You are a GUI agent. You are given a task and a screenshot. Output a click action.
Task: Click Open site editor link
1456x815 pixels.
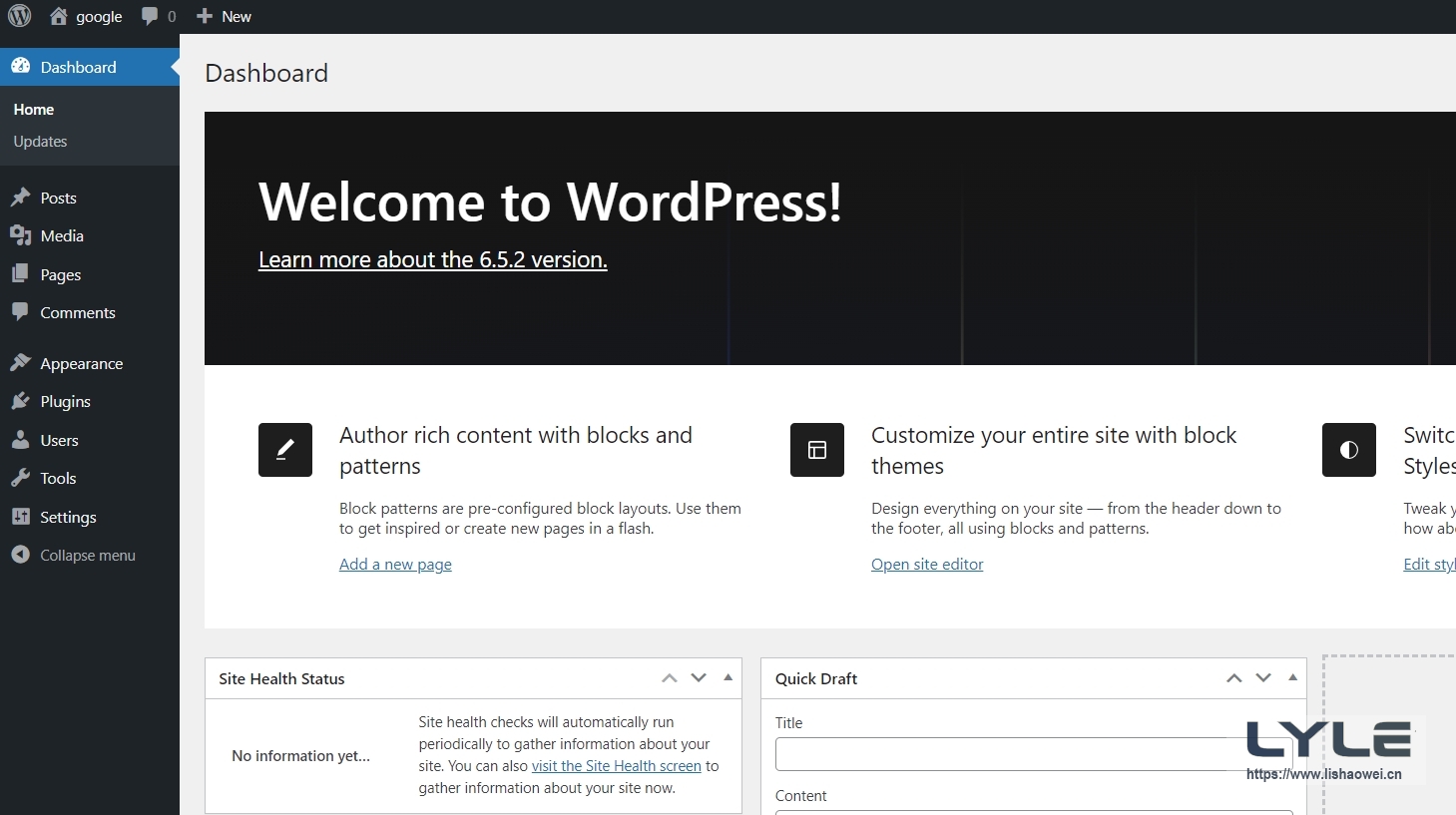point(927,565)
